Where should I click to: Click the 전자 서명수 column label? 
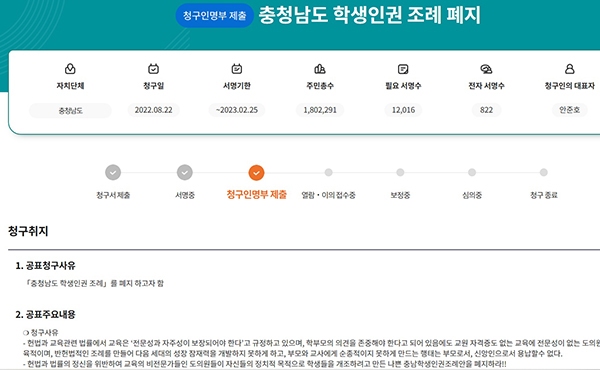tap(486, 86)
